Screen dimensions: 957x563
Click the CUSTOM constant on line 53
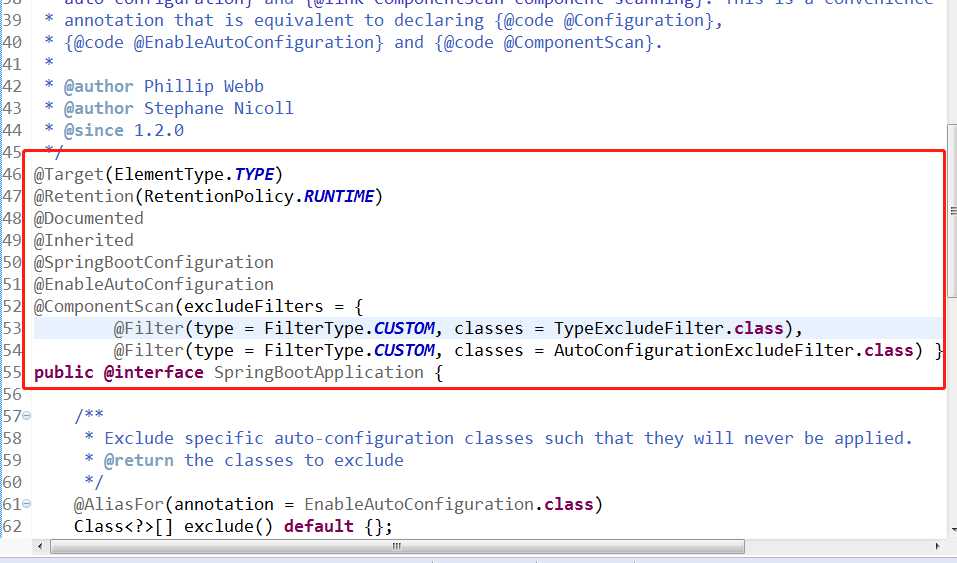pyautogui.click(x=404, y=329)
